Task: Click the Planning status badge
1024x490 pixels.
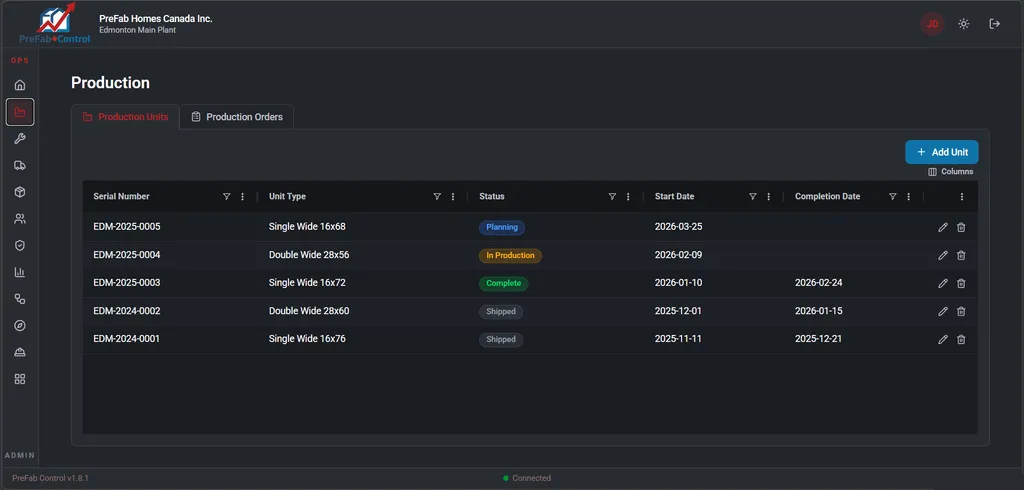Action: (x=502, y=227)
